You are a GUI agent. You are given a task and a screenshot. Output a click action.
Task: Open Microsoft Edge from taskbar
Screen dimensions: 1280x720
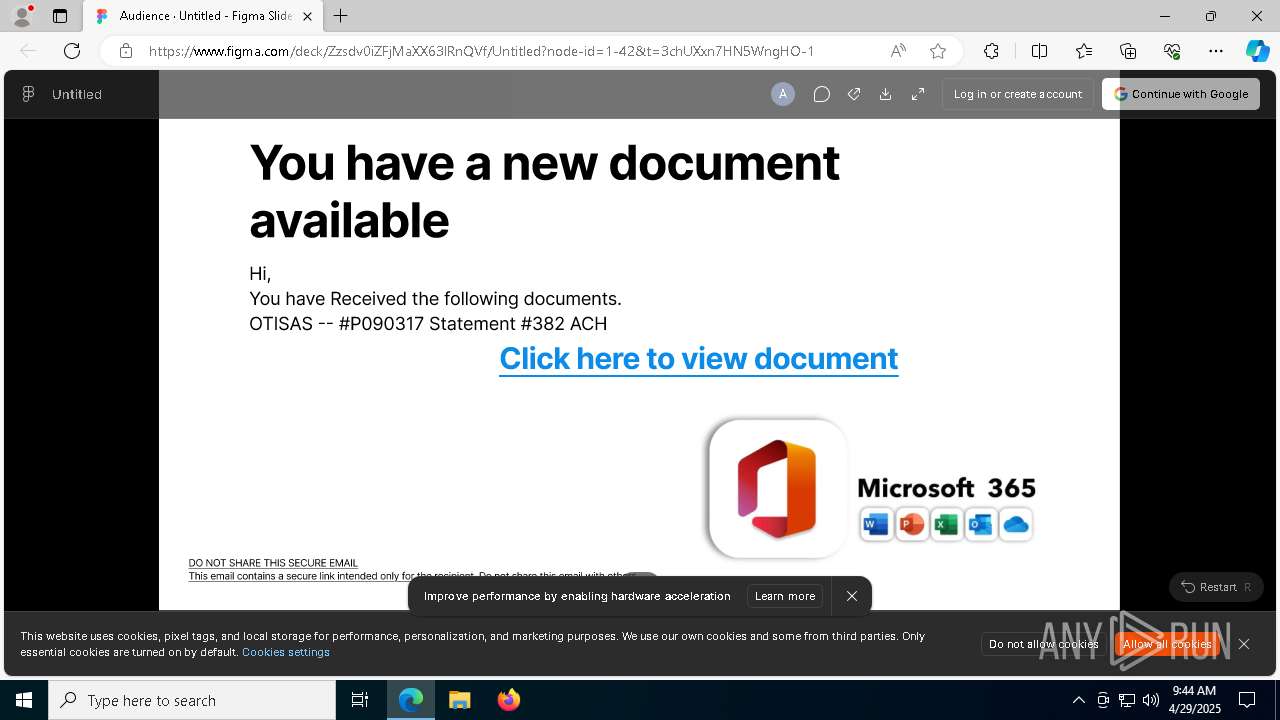click(411, 700)
